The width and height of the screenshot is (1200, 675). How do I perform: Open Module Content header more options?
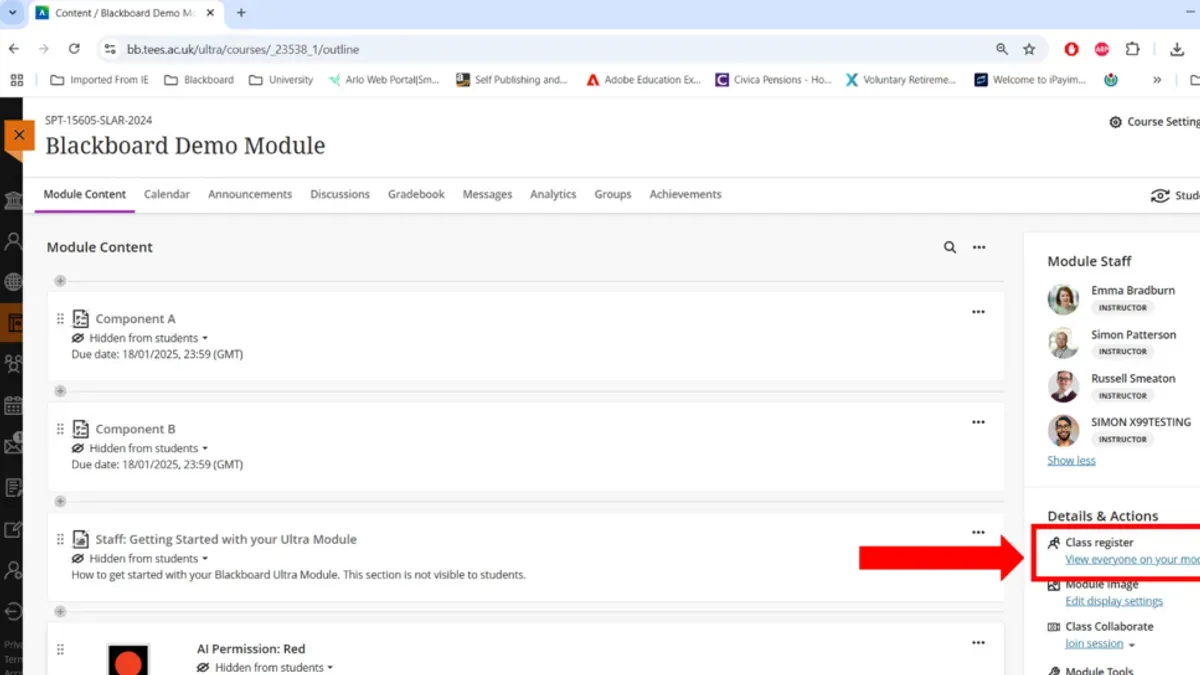pos(979,247)
